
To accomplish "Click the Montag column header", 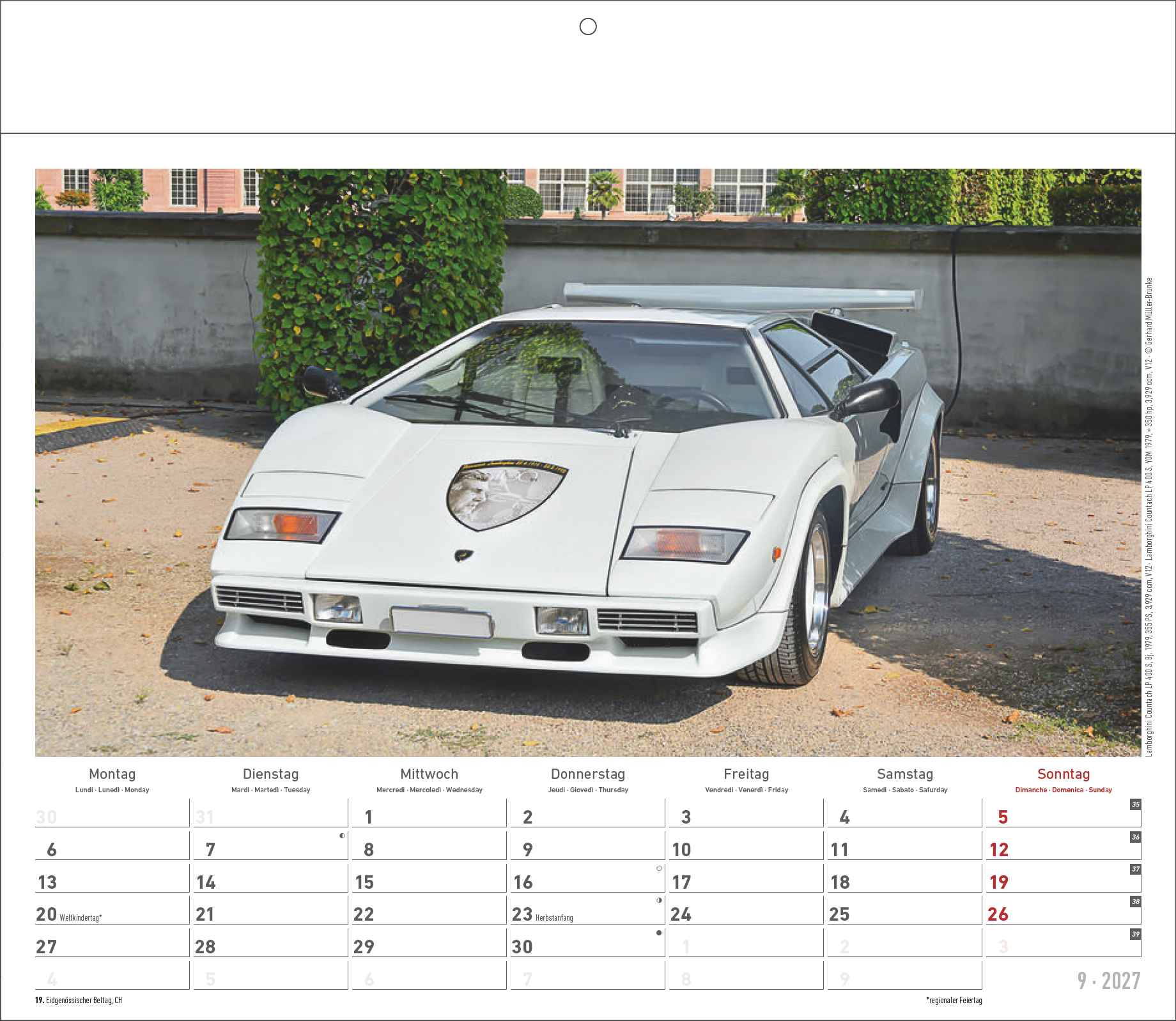I will click(112, 774).
